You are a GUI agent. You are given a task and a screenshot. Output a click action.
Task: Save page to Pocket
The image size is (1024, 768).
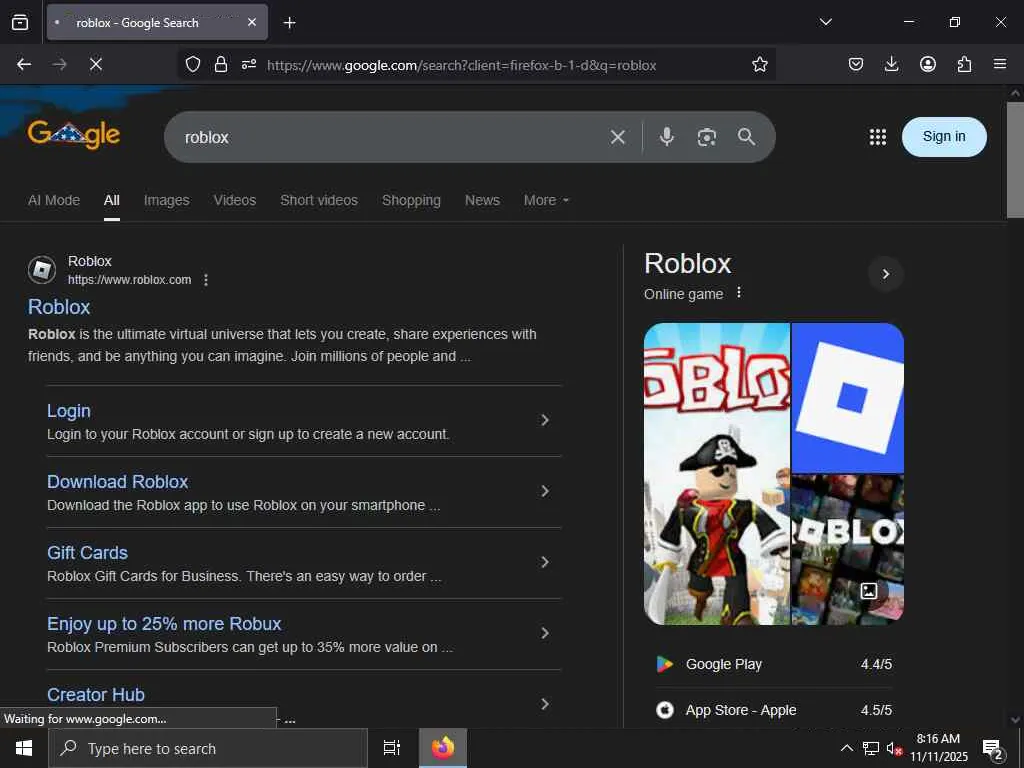856,64
